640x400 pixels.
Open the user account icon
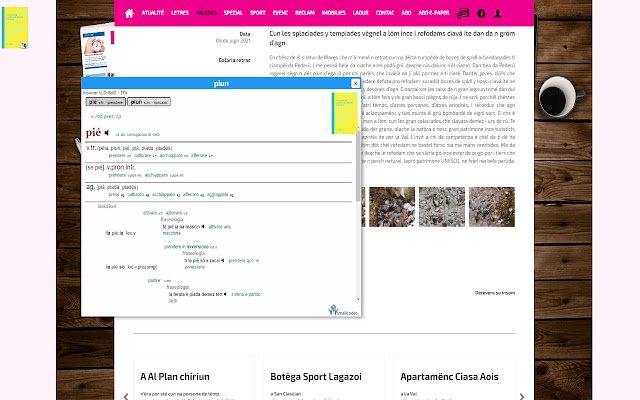tap(498, 13)
